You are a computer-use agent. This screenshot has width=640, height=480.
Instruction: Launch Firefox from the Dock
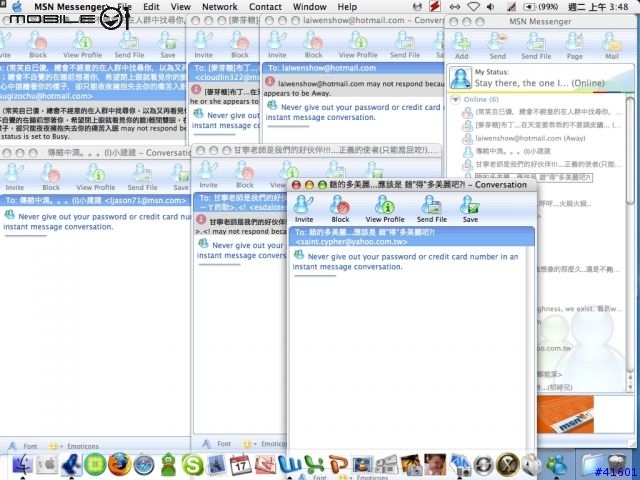[x=119, y=464]
